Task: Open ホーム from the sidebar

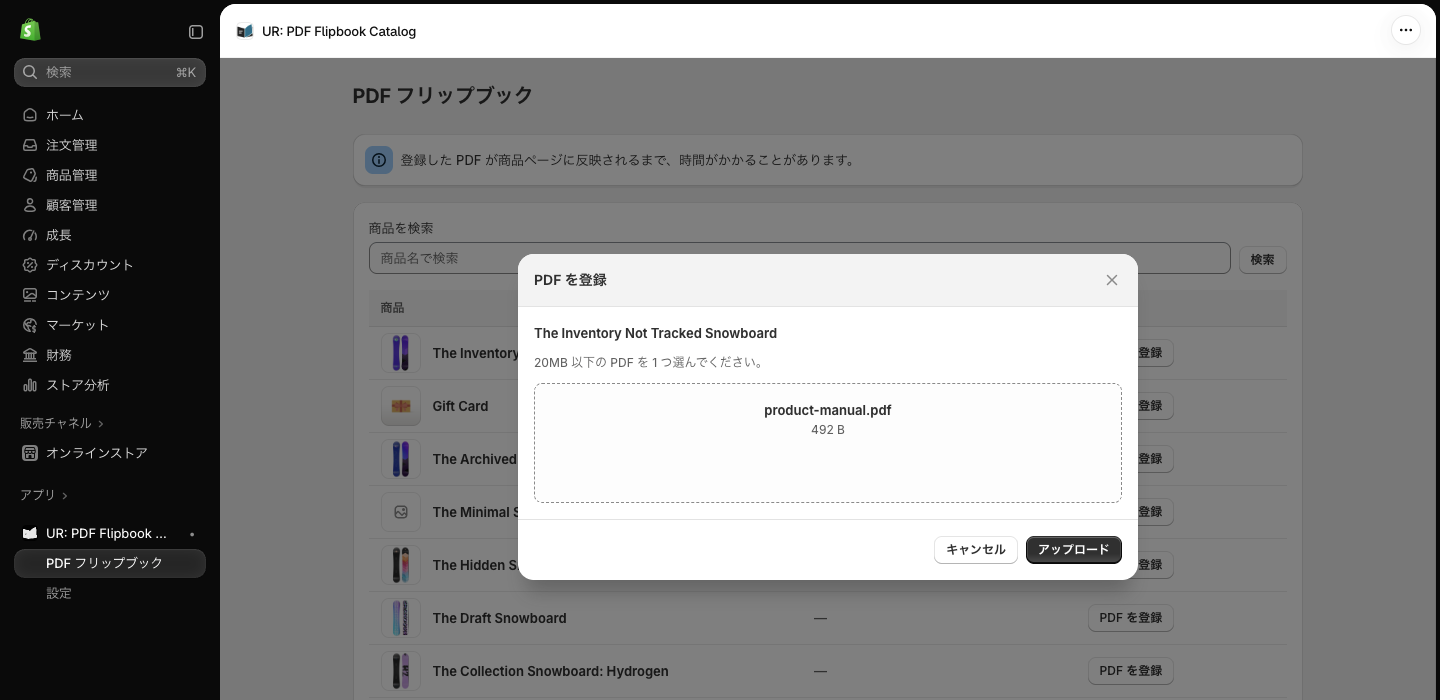Action: (110, 115)
